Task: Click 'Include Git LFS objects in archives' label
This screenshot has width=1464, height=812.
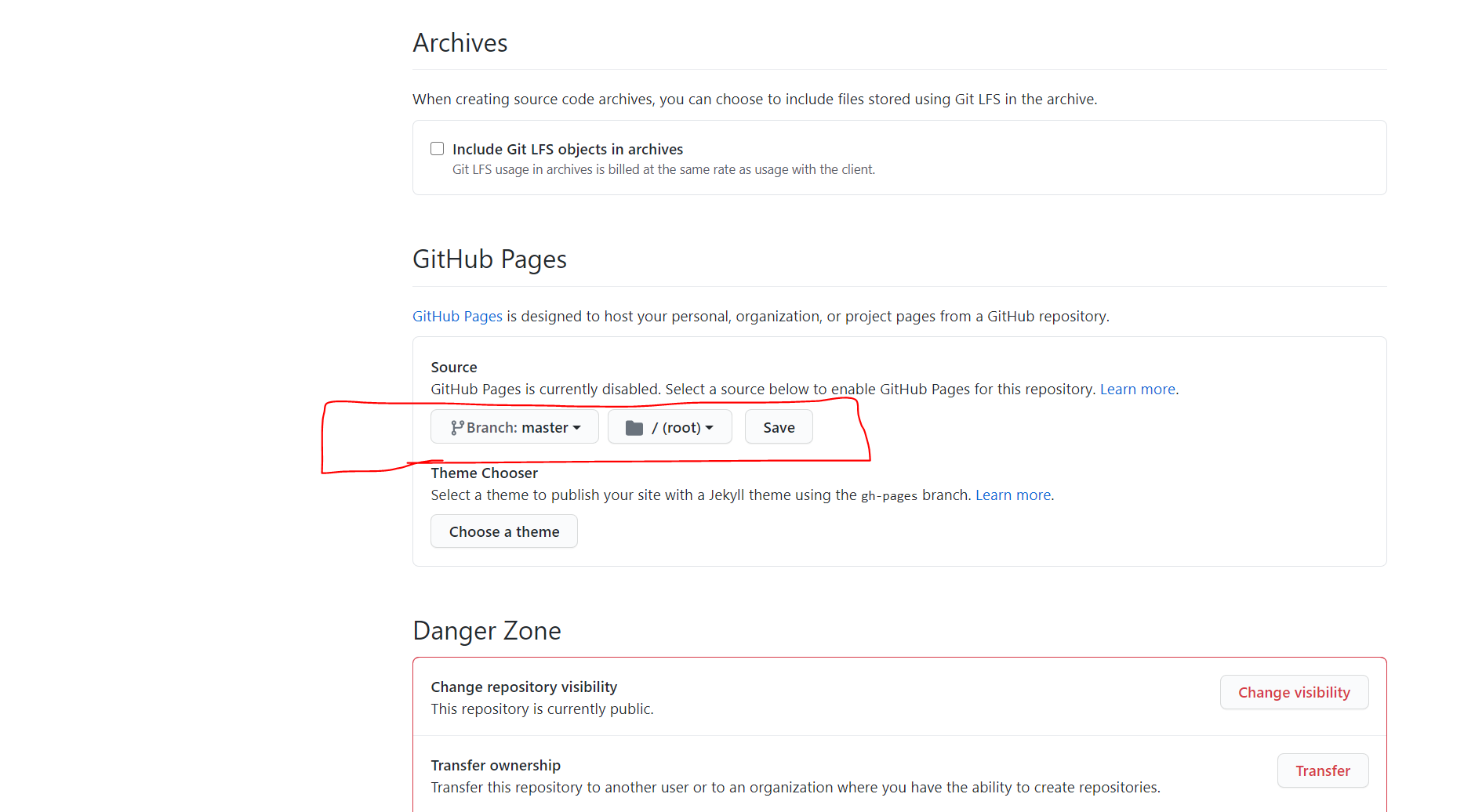Action: (x=568, y=149)
